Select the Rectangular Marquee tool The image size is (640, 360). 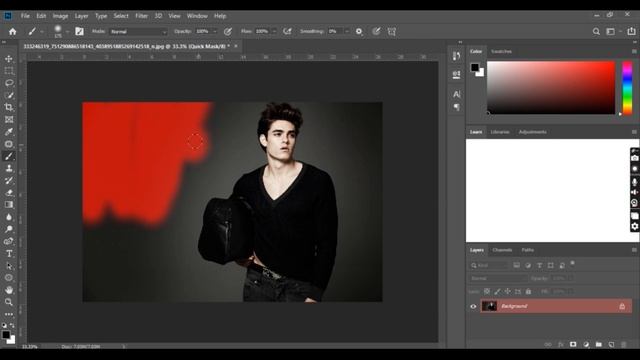9,71
